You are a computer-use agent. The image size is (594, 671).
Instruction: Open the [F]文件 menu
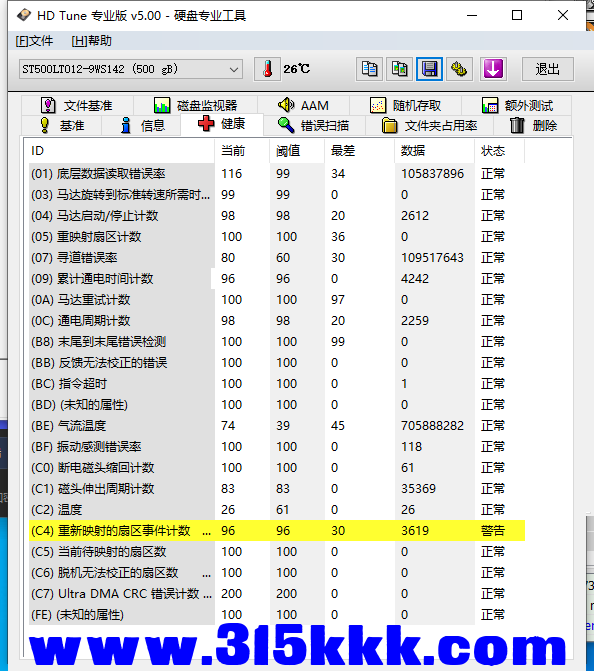[x=34, y=41]
